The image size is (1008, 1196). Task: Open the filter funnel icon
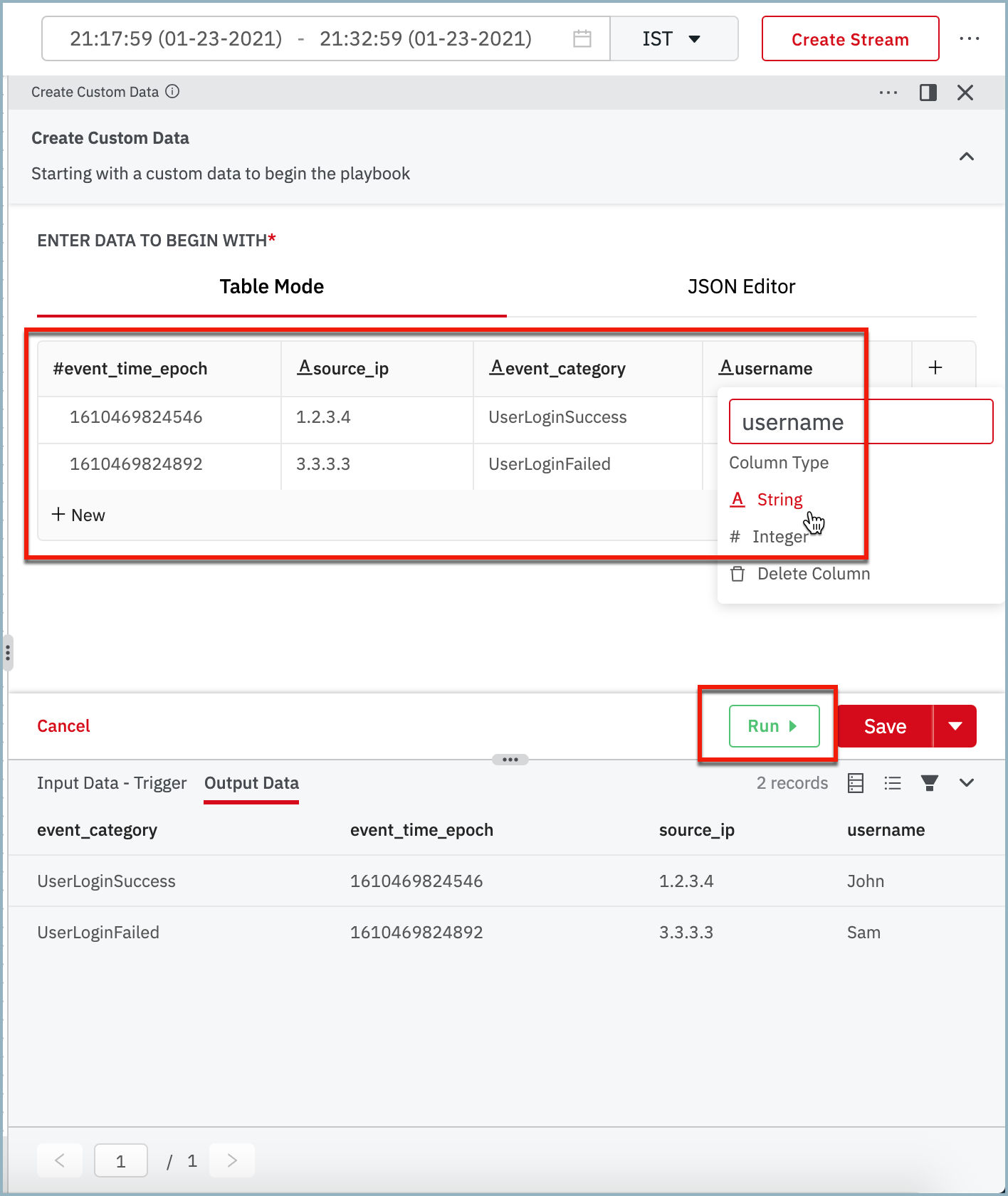(x=929, y=783)
